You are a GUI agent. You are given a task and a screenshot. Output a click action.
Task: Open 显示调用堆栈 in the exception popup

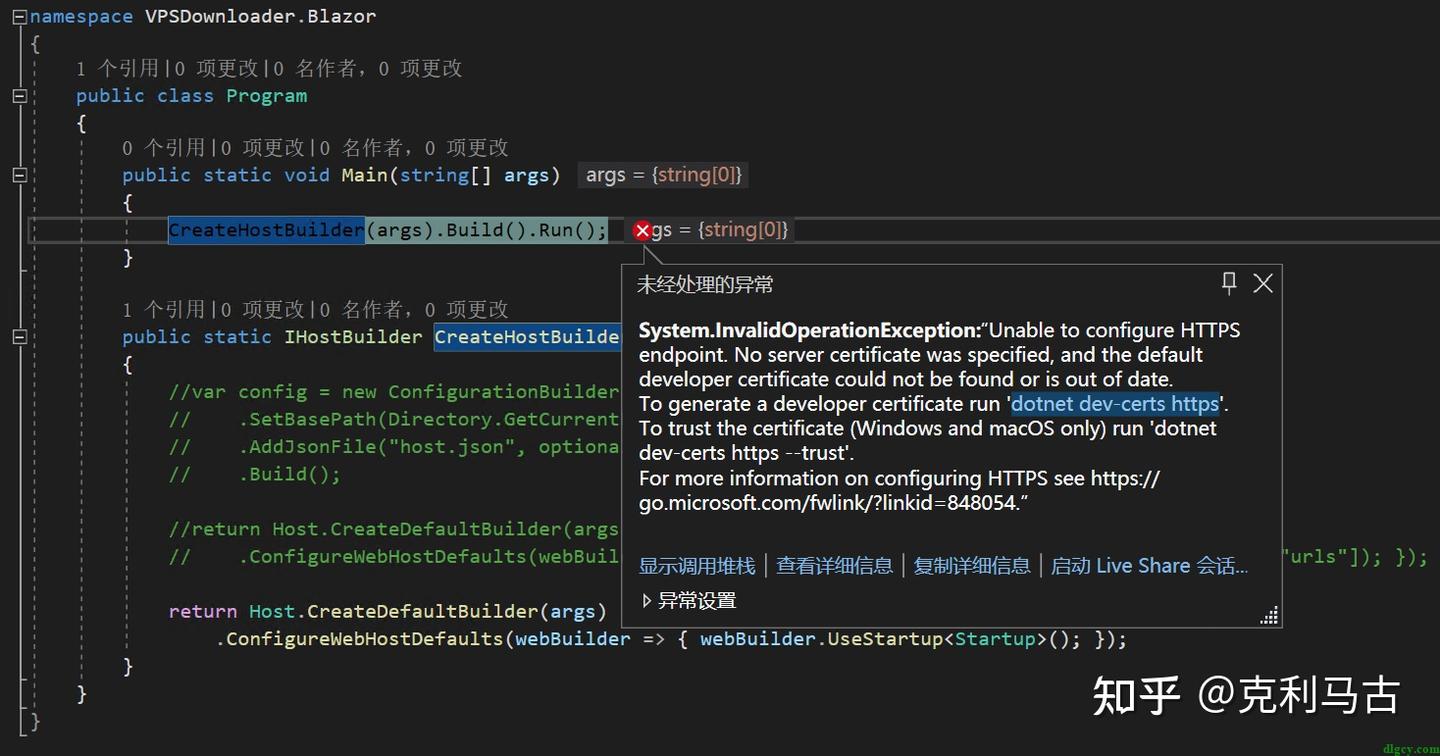pyautogui.click(x=694, y=565)
